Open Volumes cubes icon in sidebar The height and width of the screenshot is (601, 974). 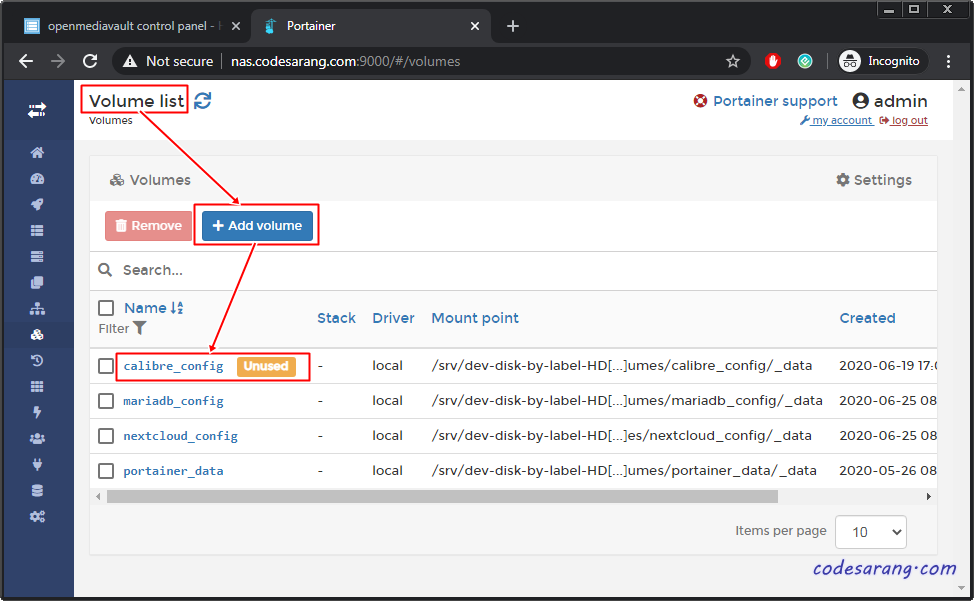point(37,335)
